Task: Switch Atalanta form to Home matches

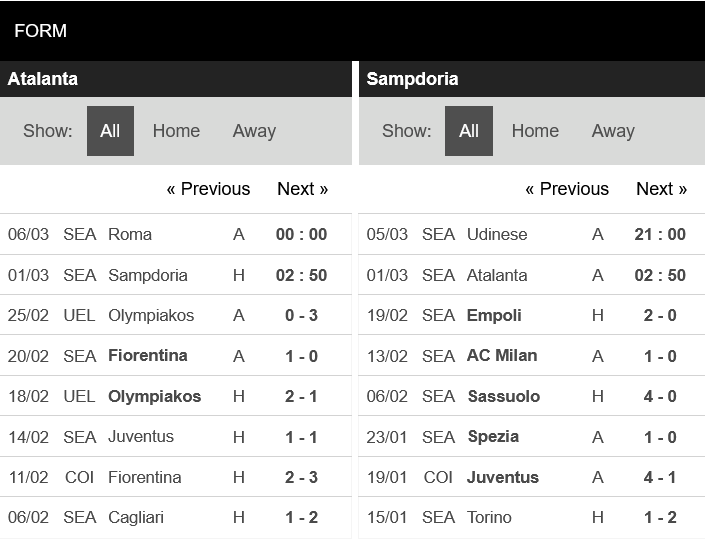Action: pos(176,131)
